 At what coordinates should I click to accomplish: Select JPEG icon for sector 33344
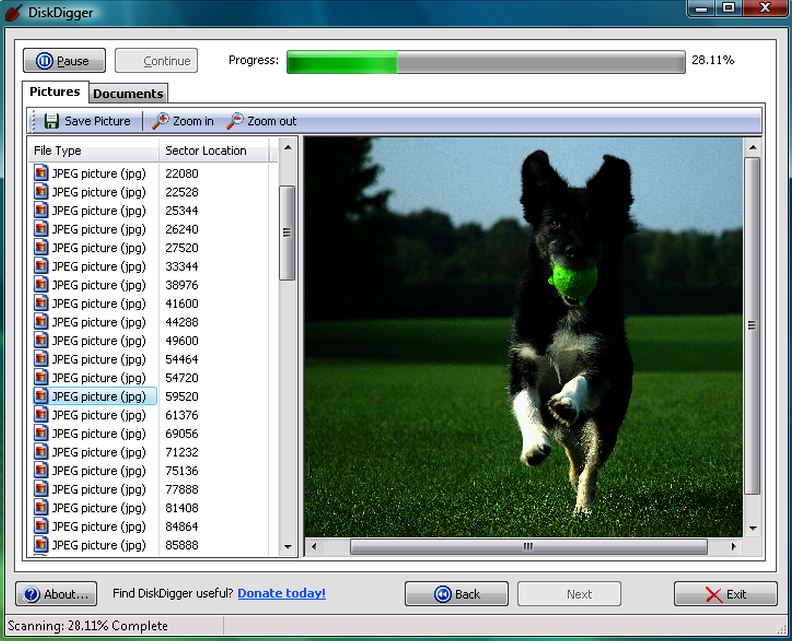(41, 266)
